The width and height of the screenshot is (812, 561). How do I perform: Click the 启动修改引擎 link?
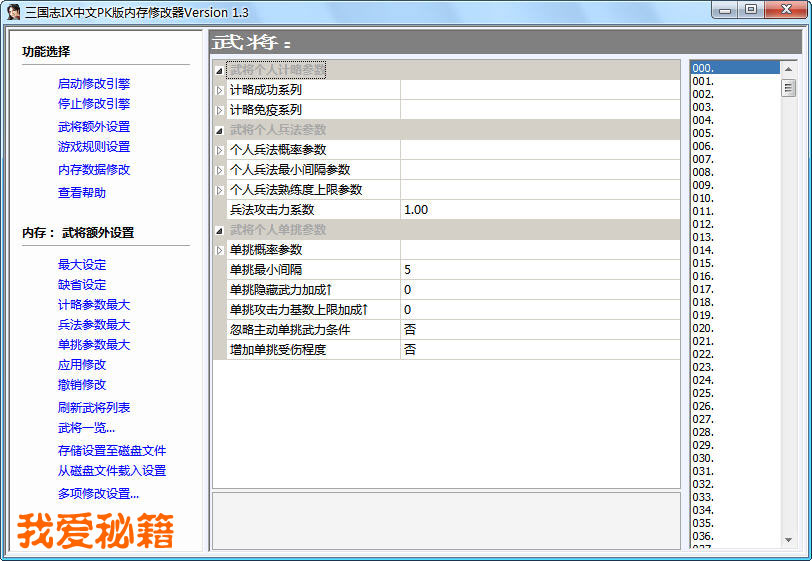pos(94,84)
